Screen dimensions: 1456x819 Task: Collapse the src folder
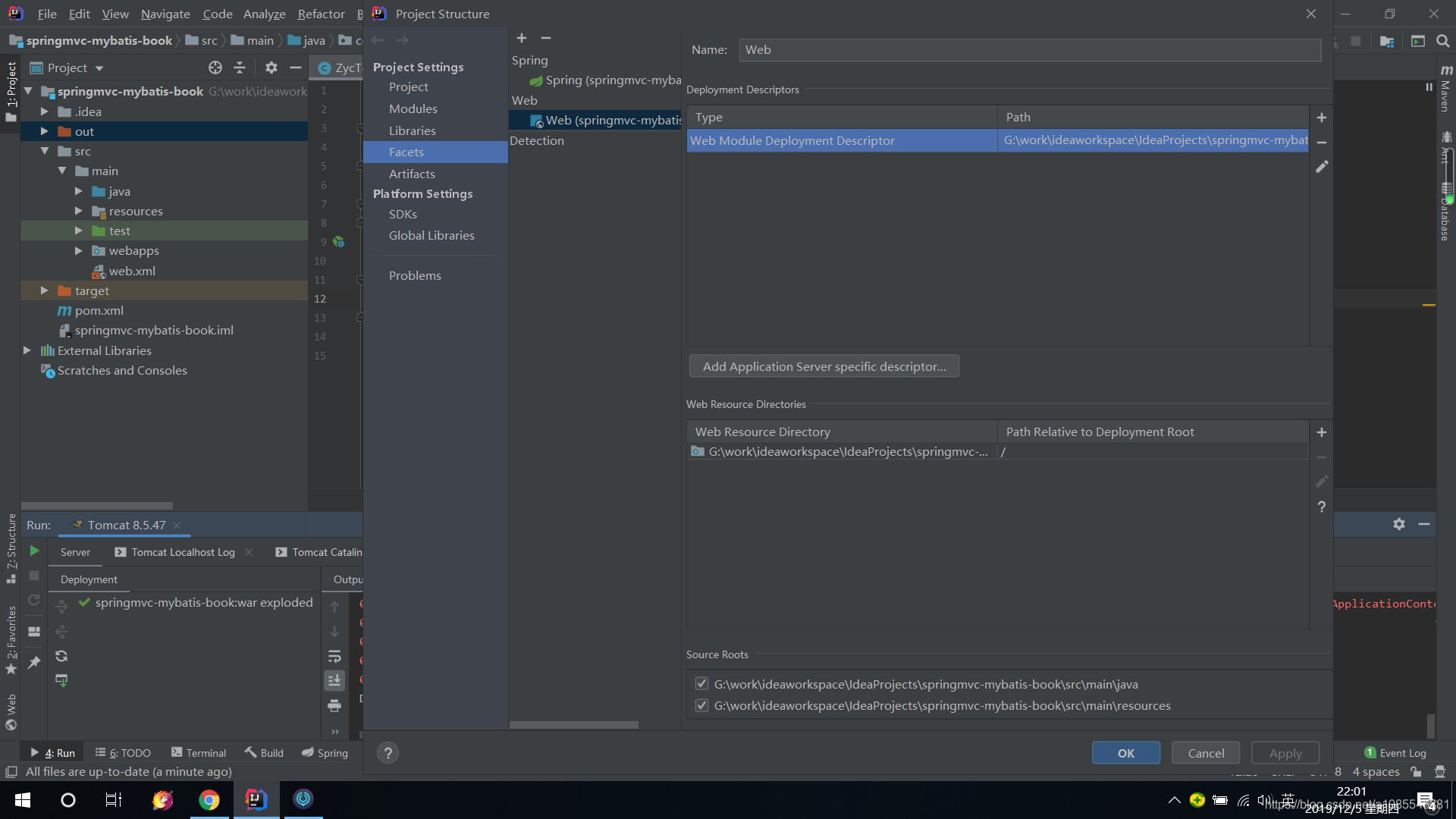click(45, 151)
